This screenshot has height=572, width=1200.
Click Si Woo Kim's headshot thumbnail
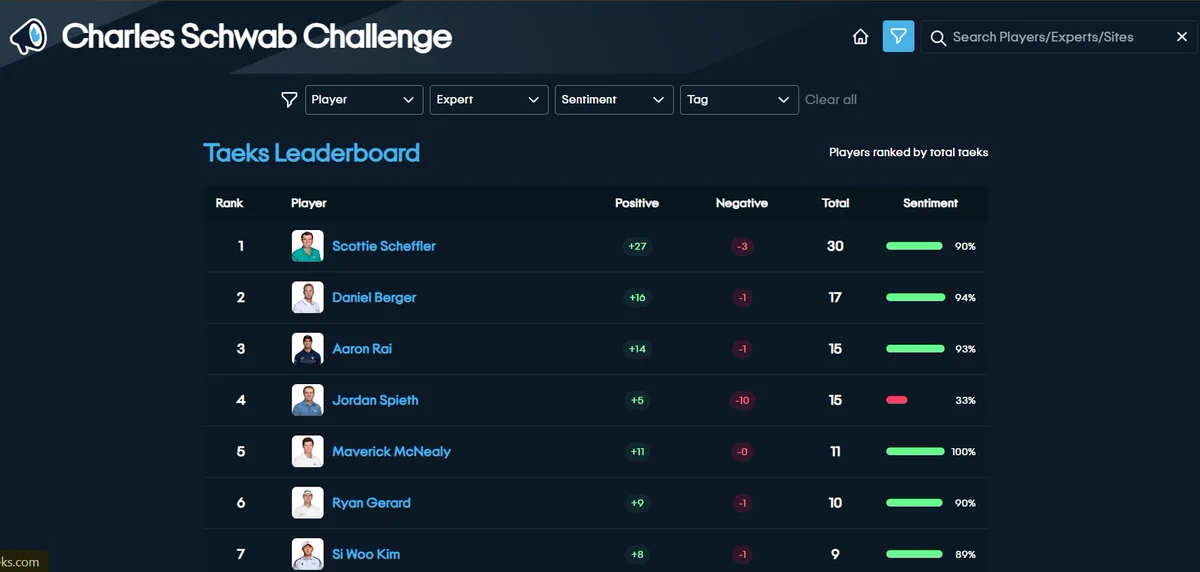point(308,554)
